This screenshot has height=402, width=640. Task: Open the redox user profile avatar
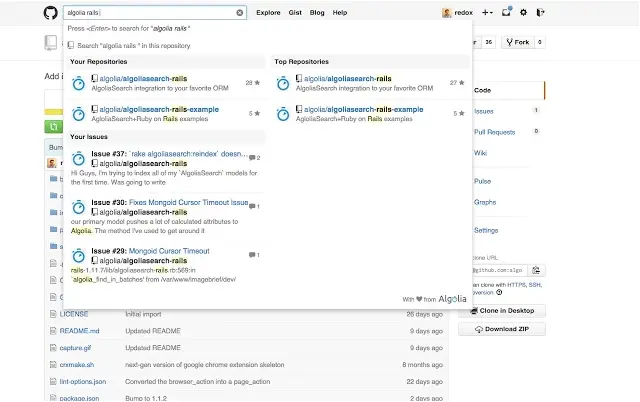point(447,13)
